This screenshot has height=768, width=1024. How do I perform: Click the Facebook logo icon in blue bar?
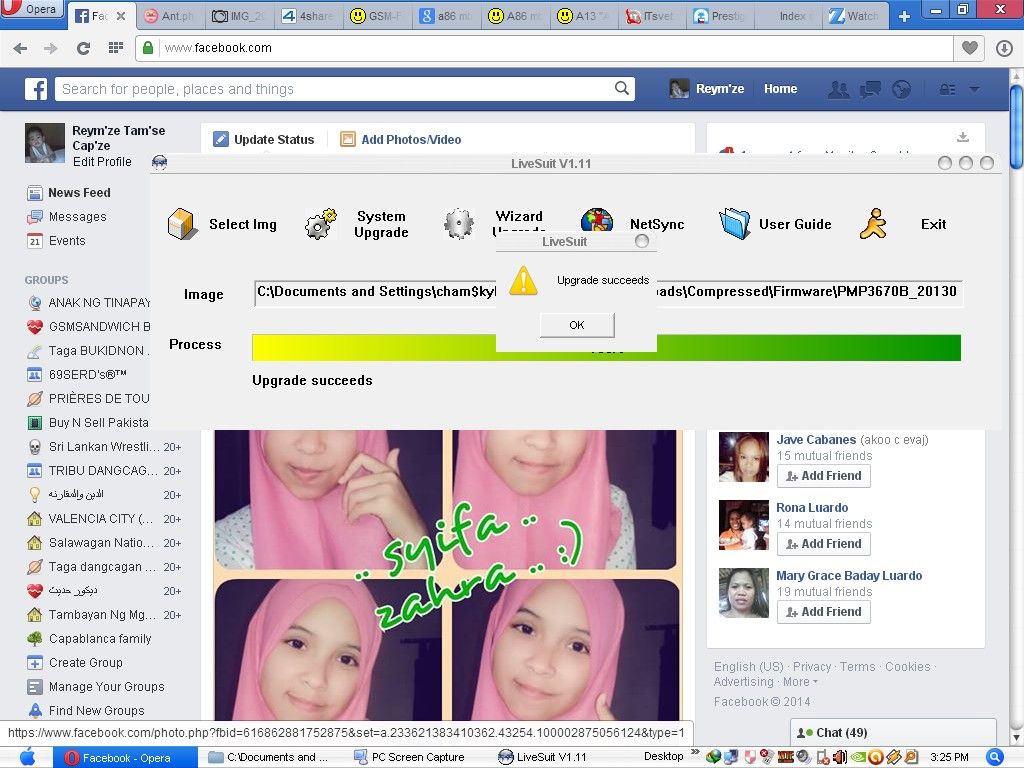coord(36,89)
